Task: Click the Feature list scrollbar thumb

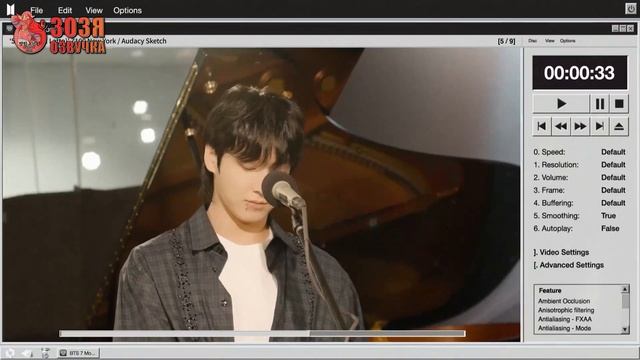Action: coord(625,301)
